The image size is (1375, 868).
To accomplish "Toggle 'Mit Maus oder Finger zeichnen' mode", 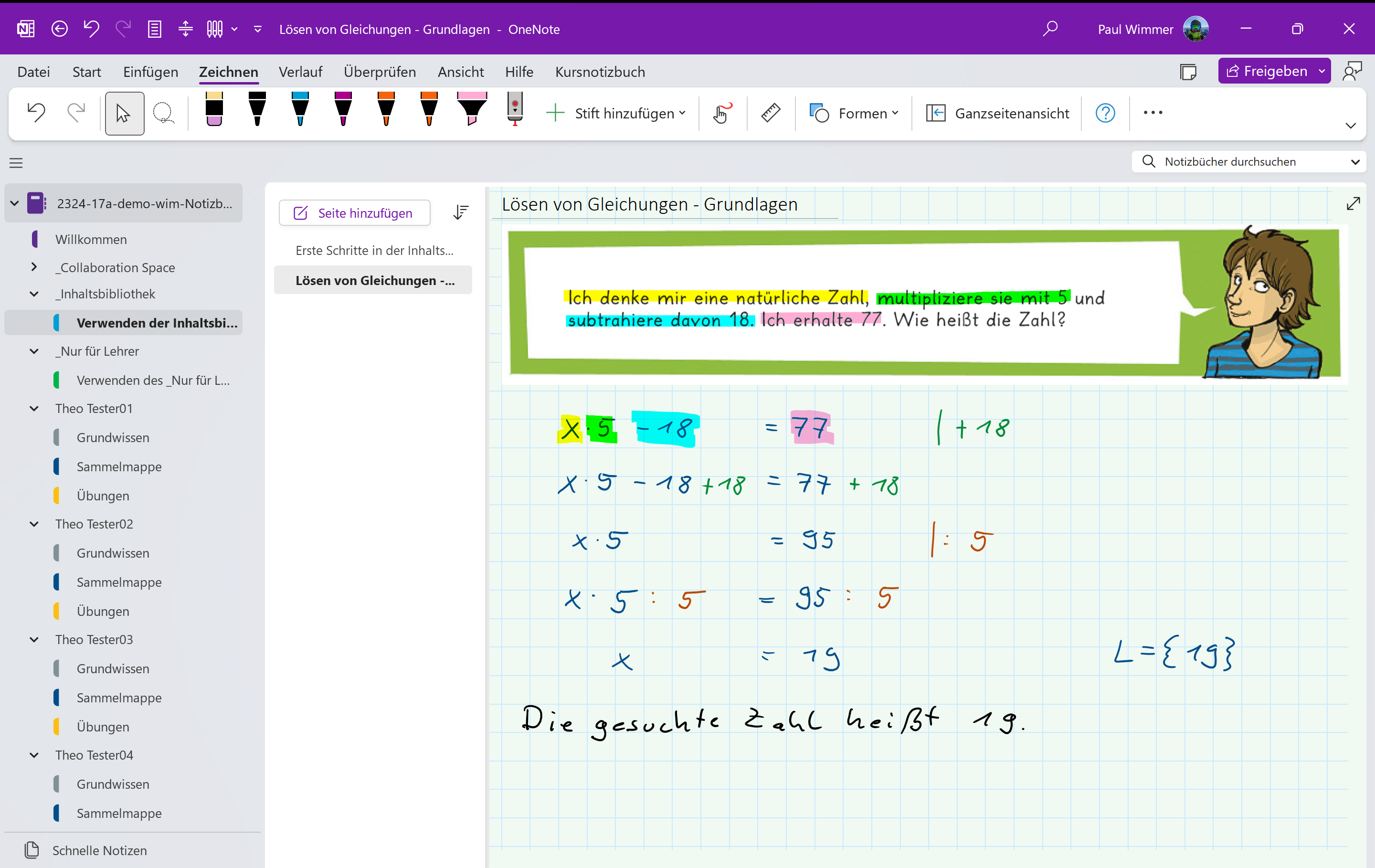I will click(721, 113).
